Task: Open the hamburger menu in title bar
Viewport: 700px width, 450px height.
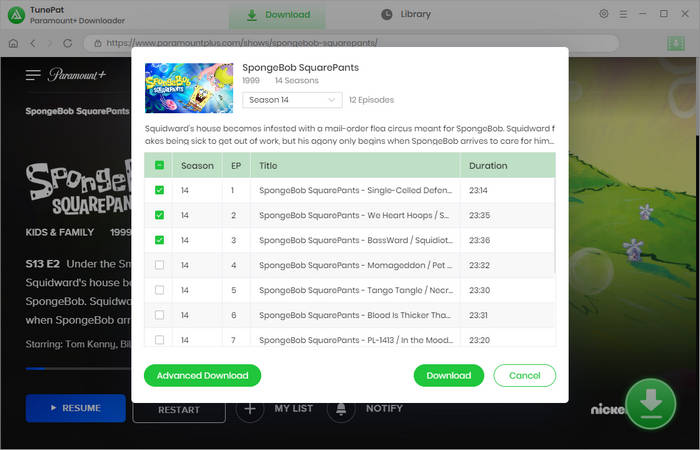Action: pos(623,14)
